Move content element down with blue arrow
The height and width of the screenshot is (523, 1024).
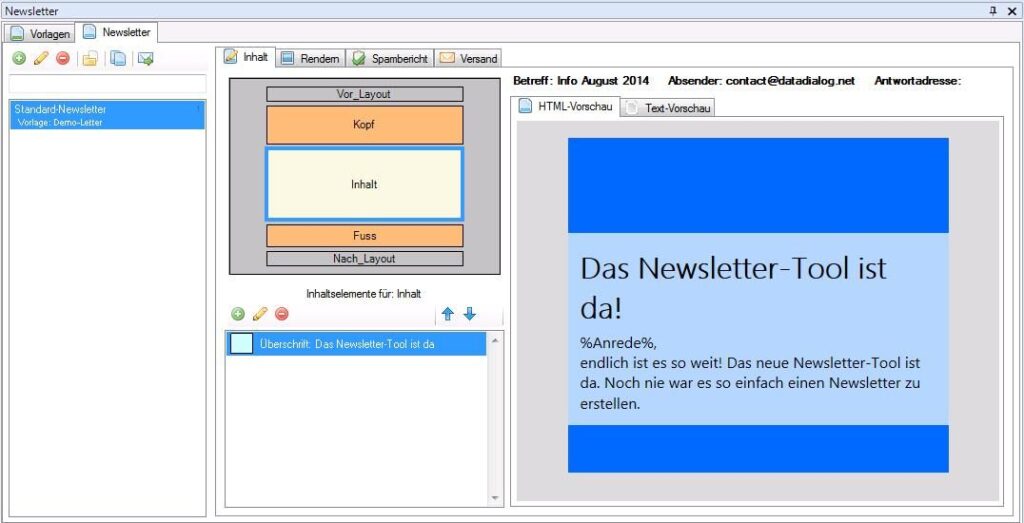470,315
